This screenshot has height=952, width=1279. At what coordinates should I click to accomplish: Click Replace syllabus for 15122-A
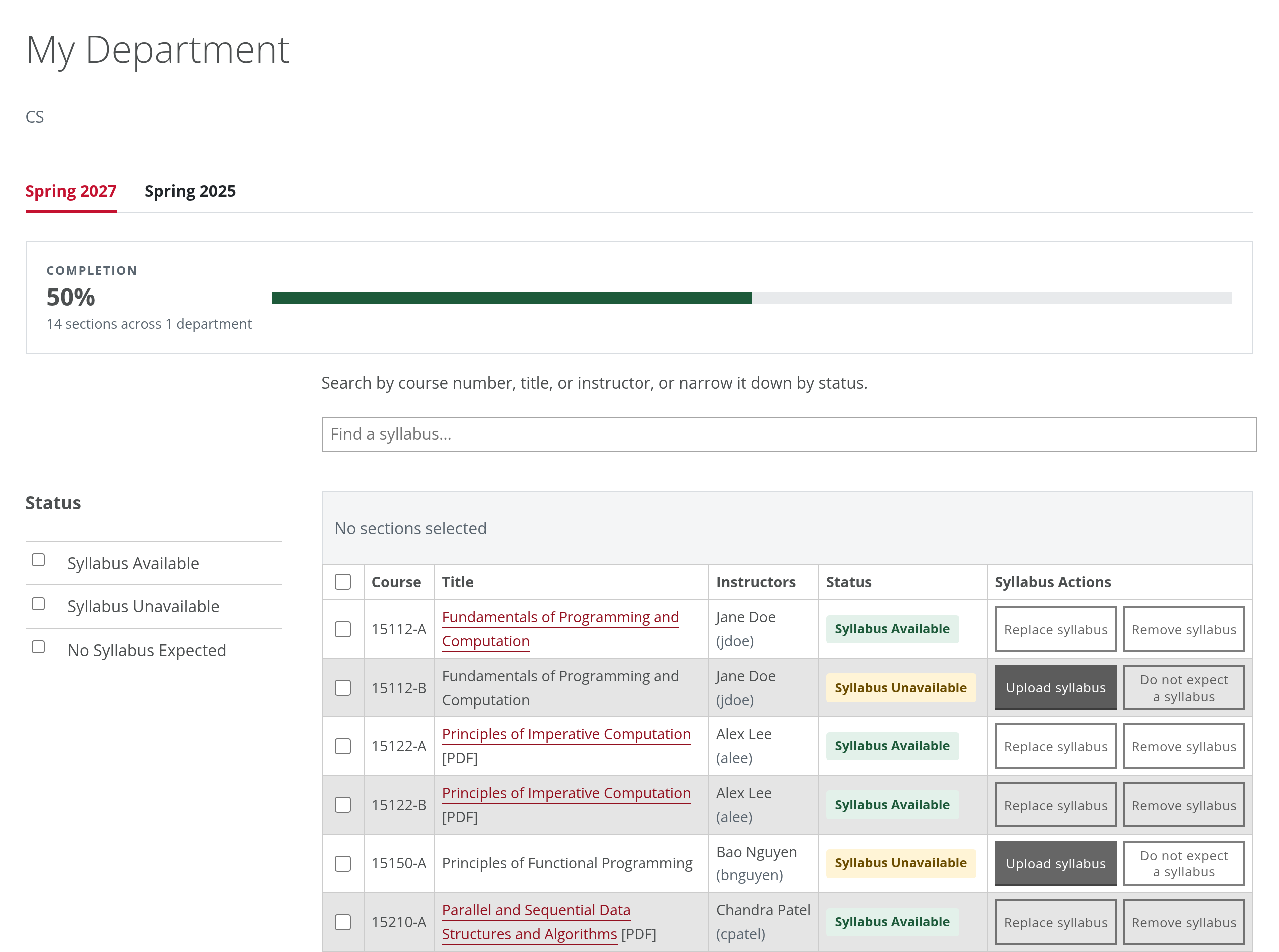tap(1055, 746)
